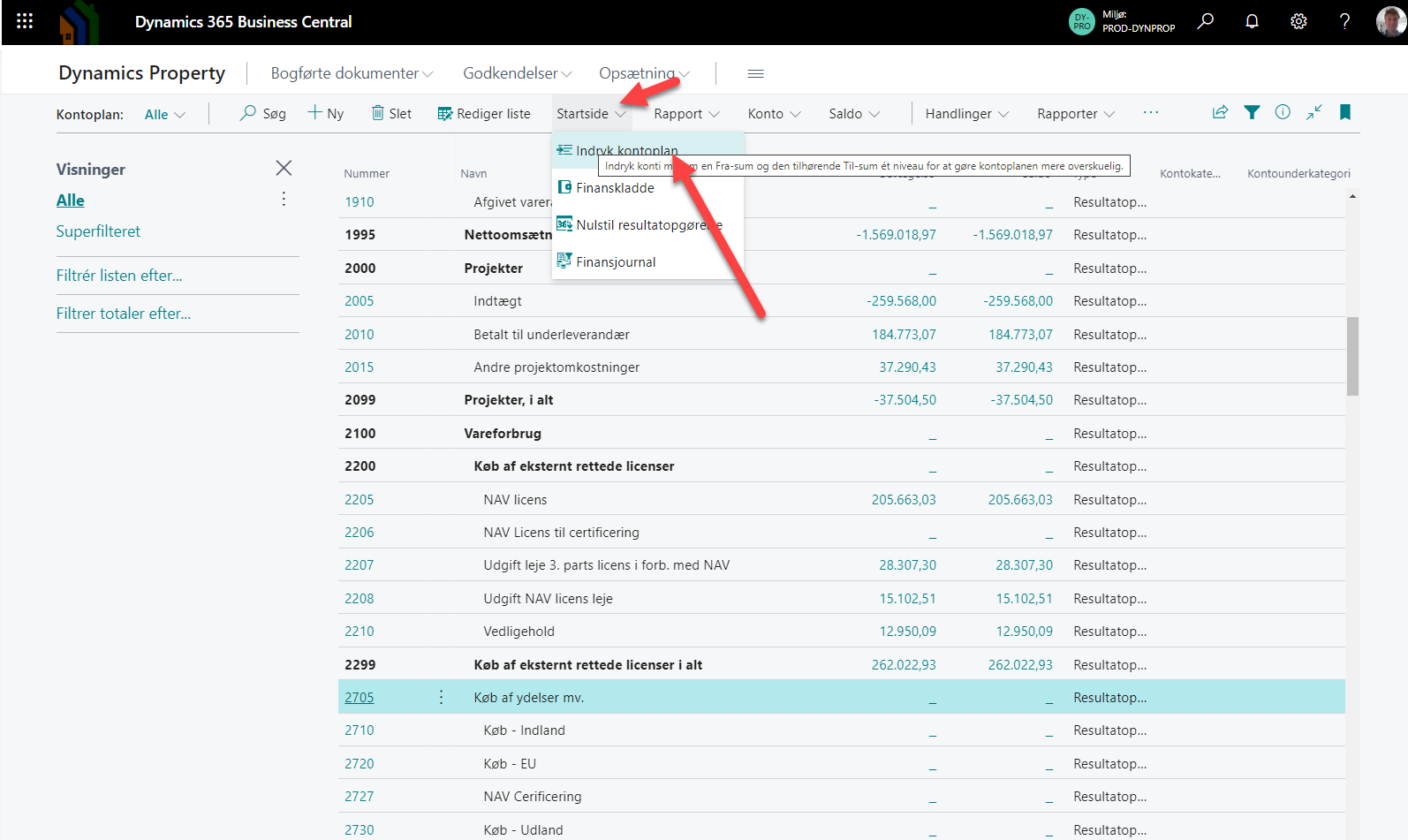Click the bookmark icon

point(1345,112)
